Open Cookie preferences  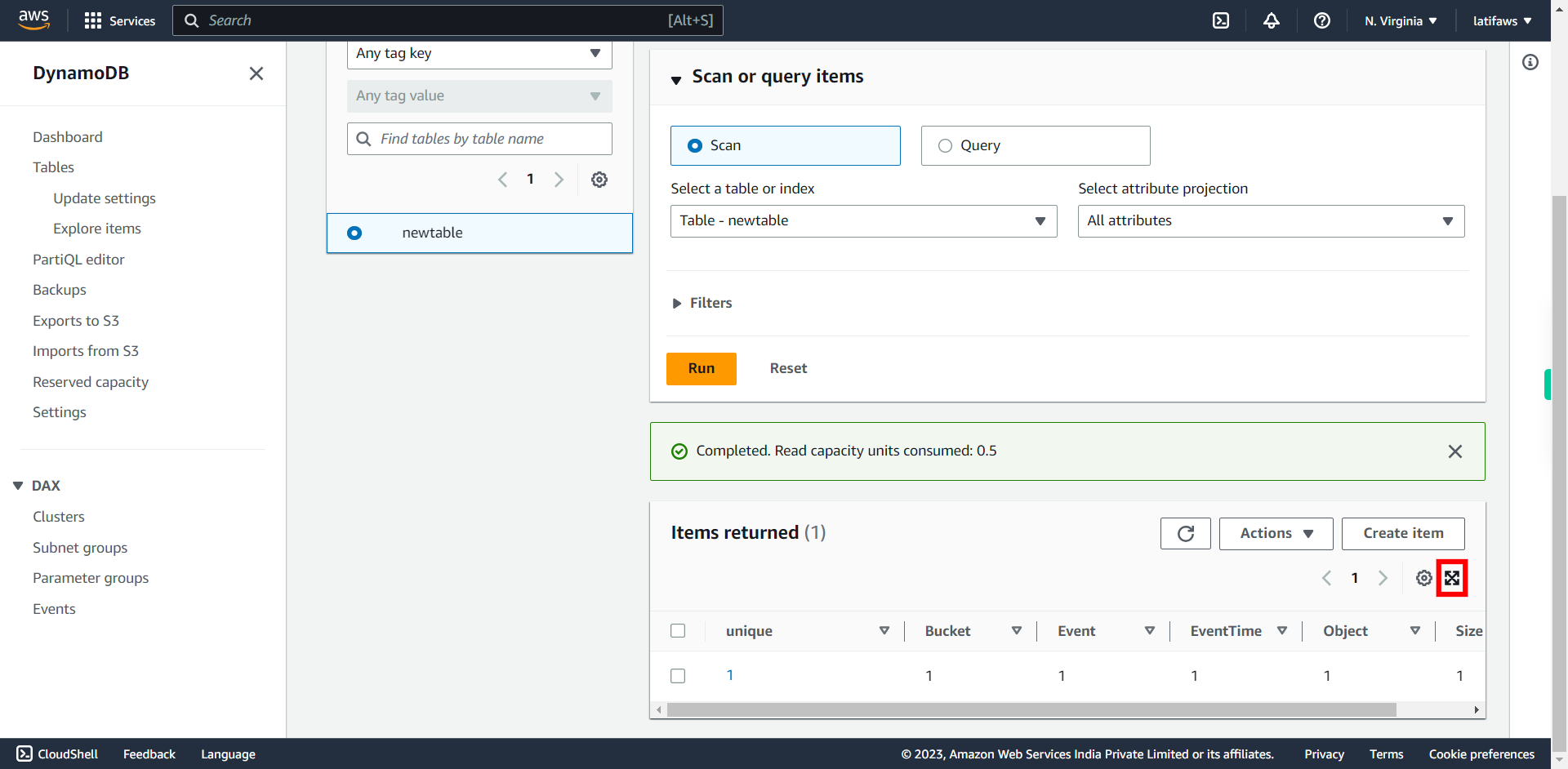(x=1481, y=754)
